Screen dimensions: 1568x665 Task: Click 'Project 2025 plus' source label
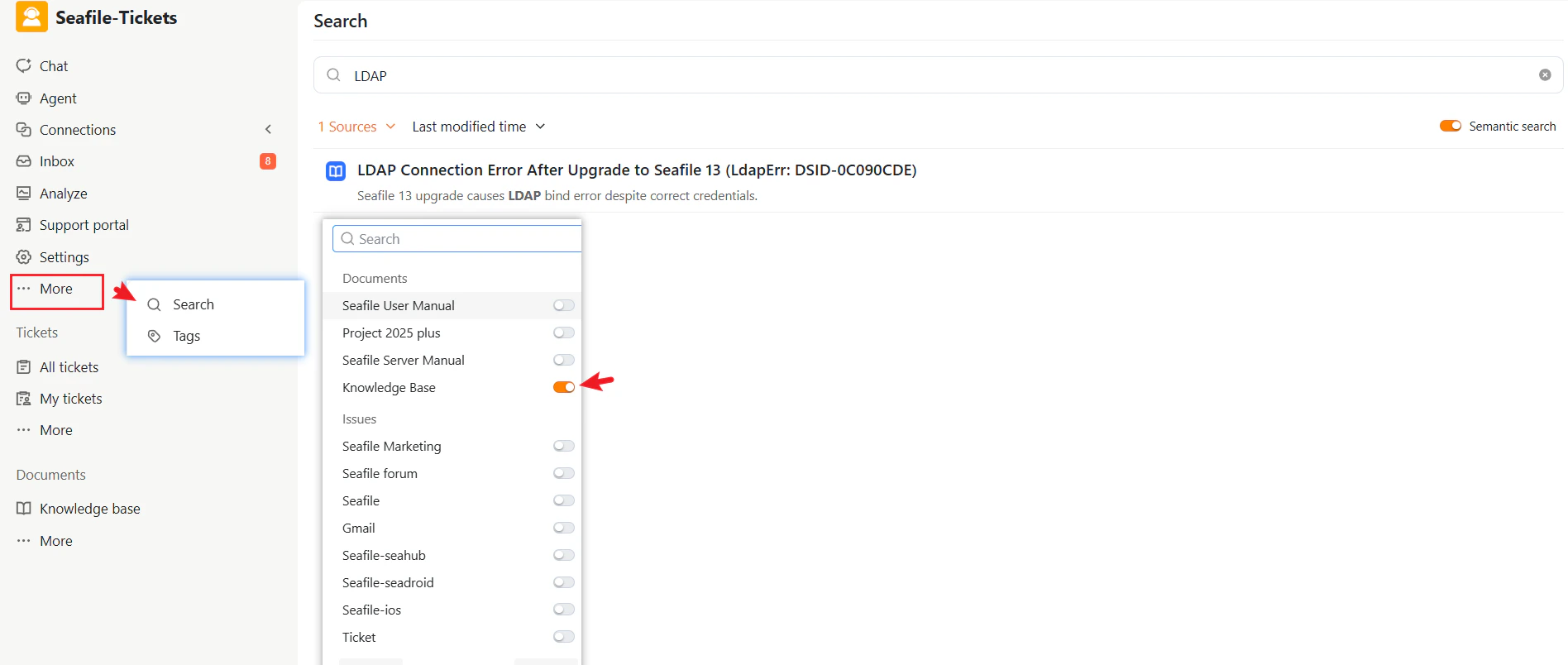coord(391,333)
